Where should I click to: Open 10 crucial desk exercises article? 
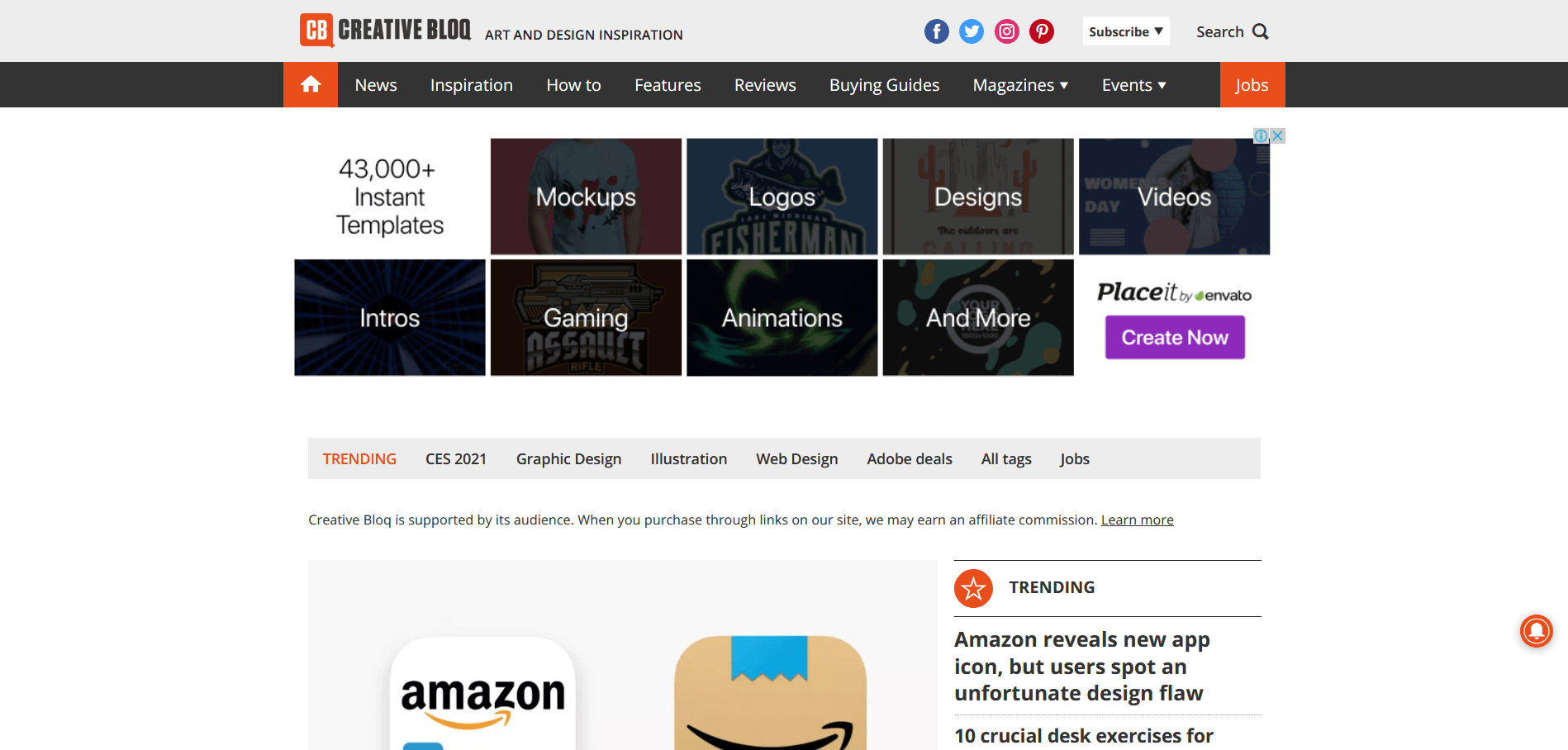(1084, 735)
